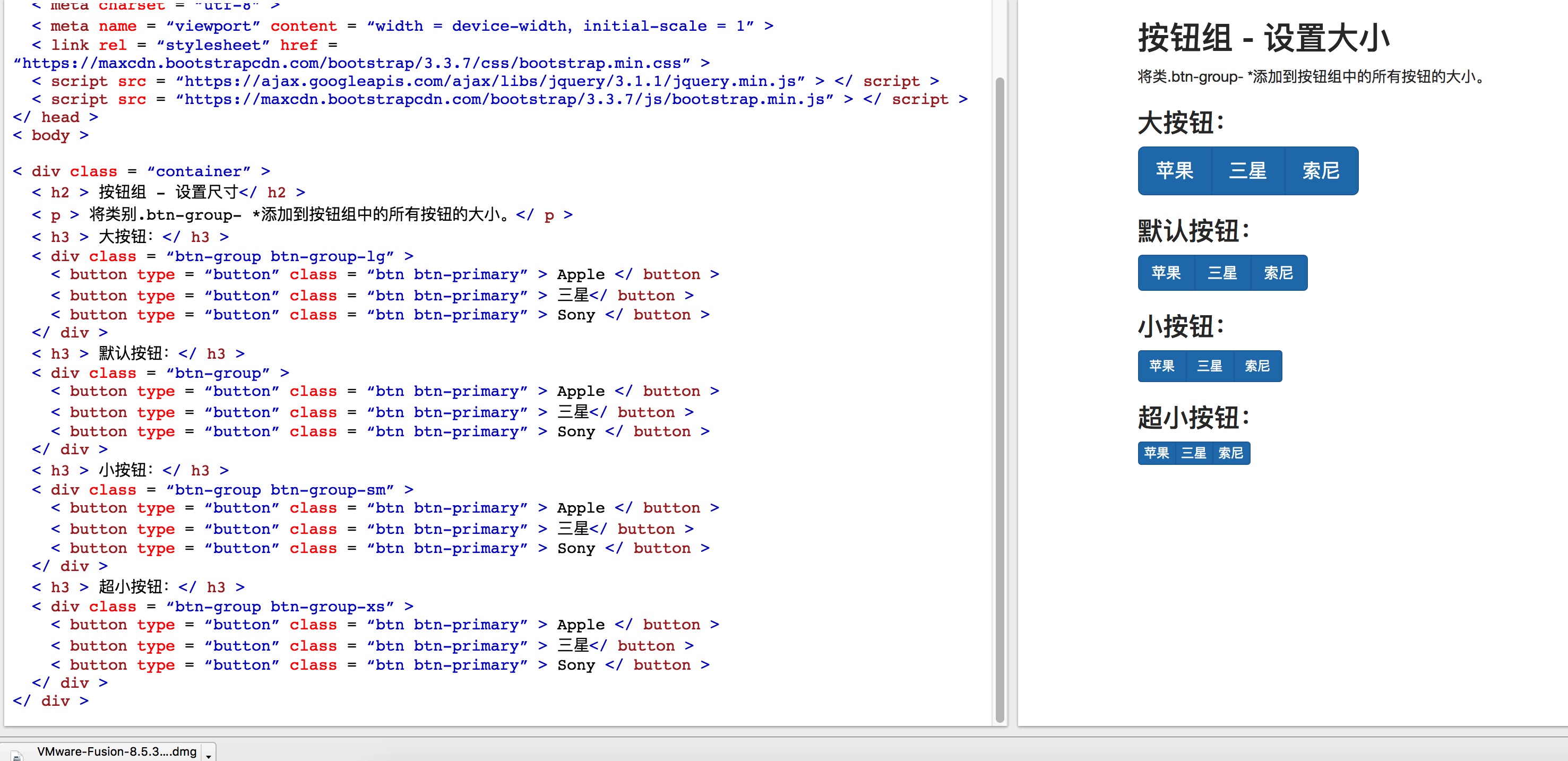Choose 索尼 in the small button group

coord(1257,366)
